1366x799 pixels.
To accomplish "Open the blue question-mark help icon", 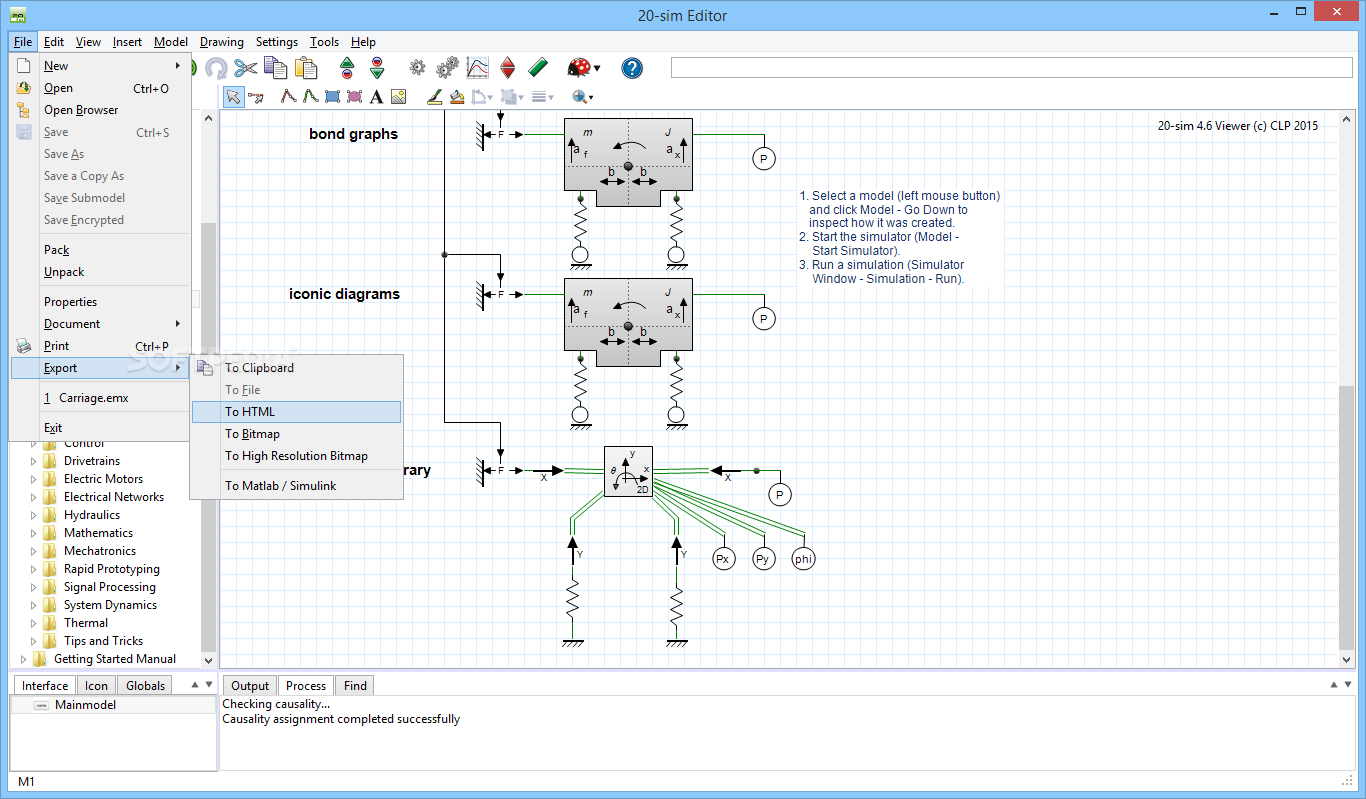I will click(x=632, y=68).
